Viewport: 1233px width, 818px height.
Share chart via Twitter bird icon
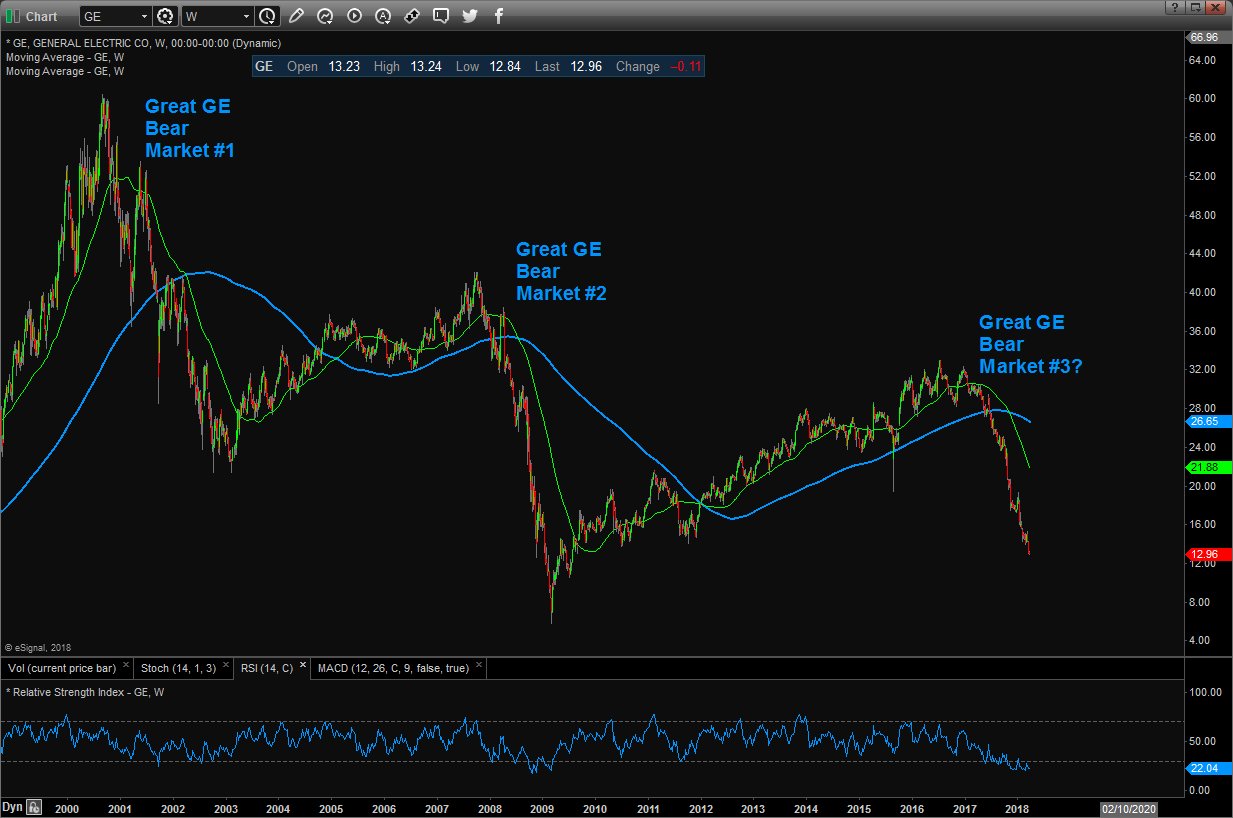[x=470, y=16]
